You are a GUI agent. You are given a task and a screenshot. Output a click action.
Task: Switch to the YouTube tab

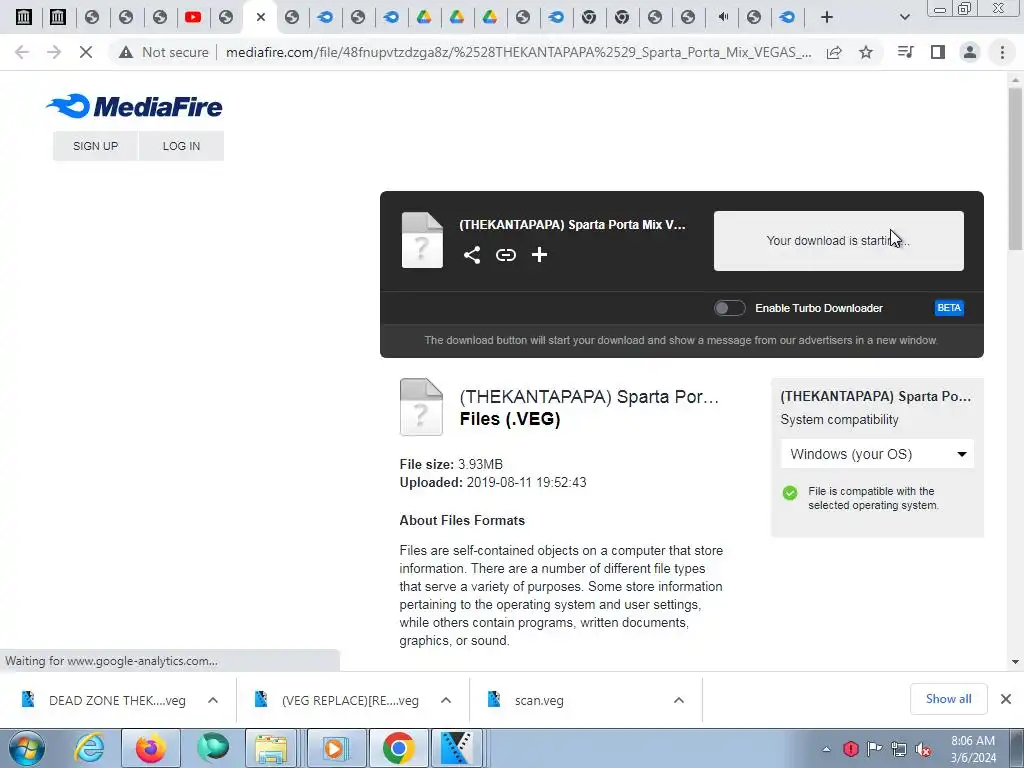click(193, 17)
